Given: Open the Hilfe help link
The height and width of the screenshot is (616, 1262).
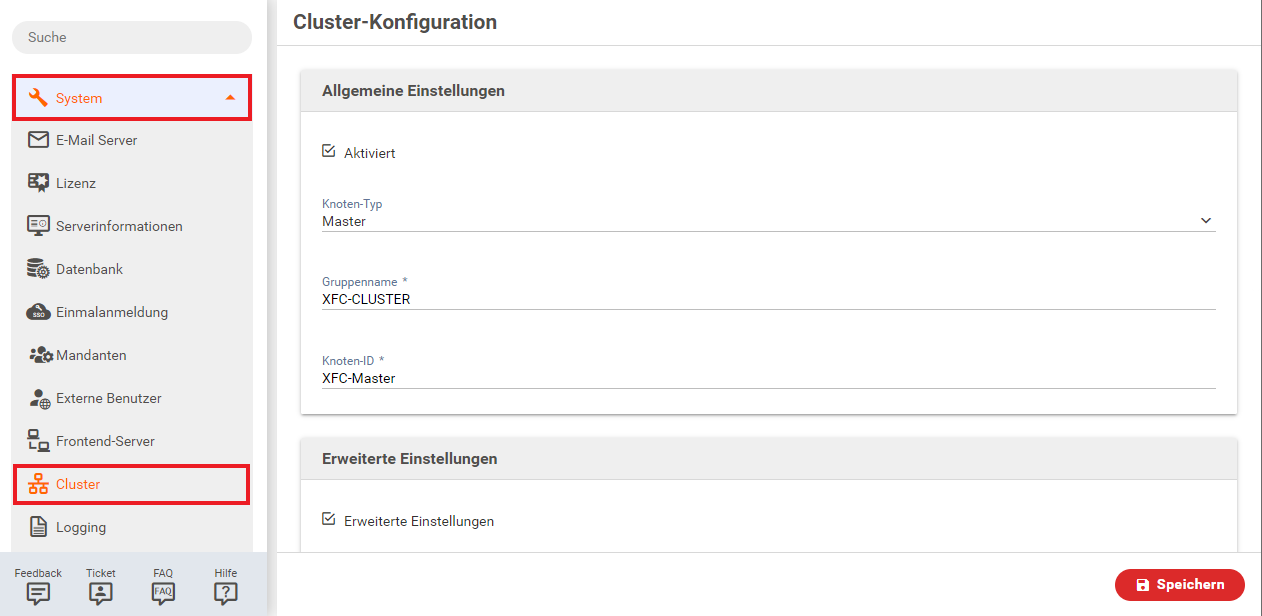Looking at the screenshot, I should tap(226, 592).
